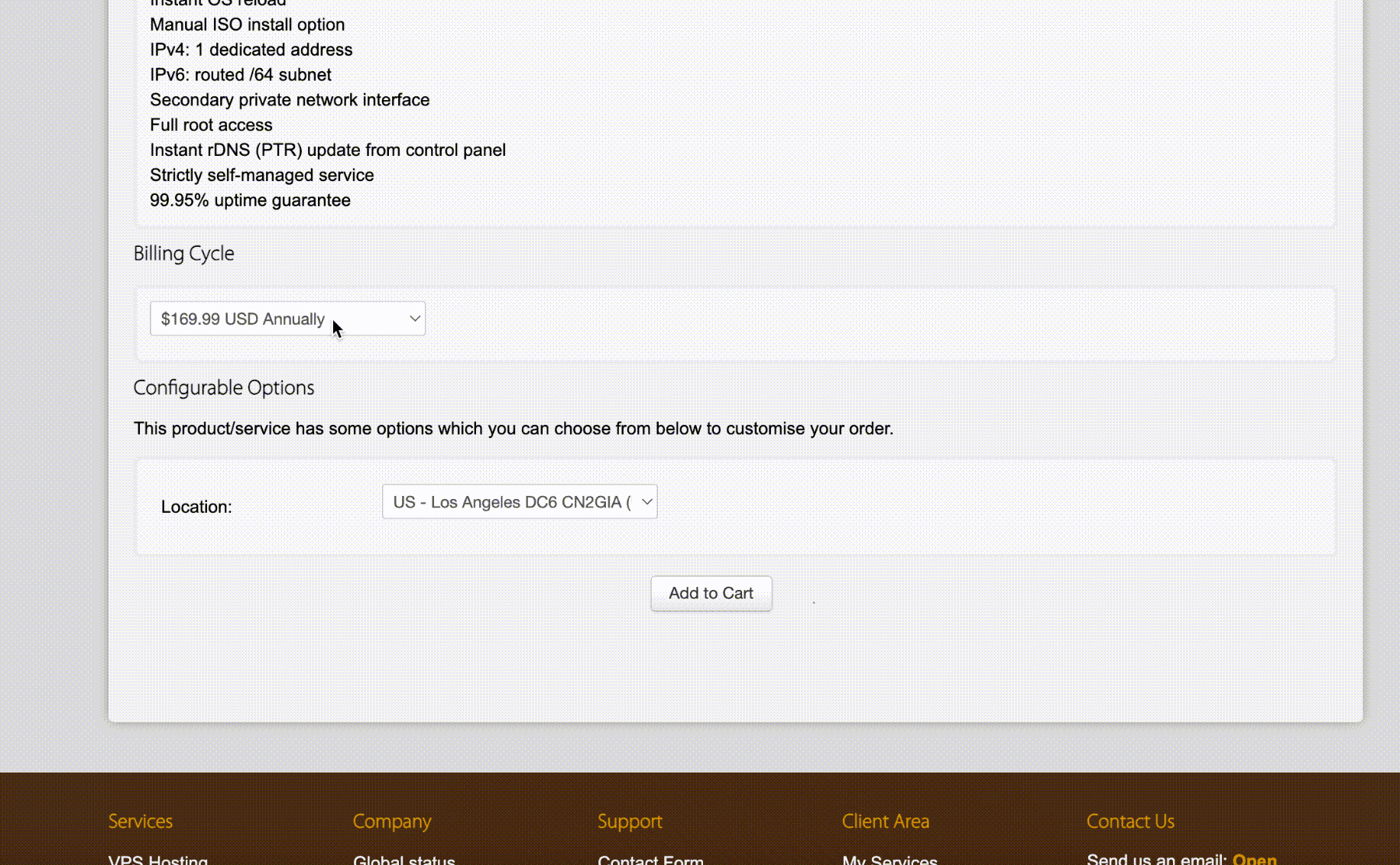Click the Billing Cycle section heading
The height and width of the screenshot is (865, 1400).
click(x=184, y=254)
